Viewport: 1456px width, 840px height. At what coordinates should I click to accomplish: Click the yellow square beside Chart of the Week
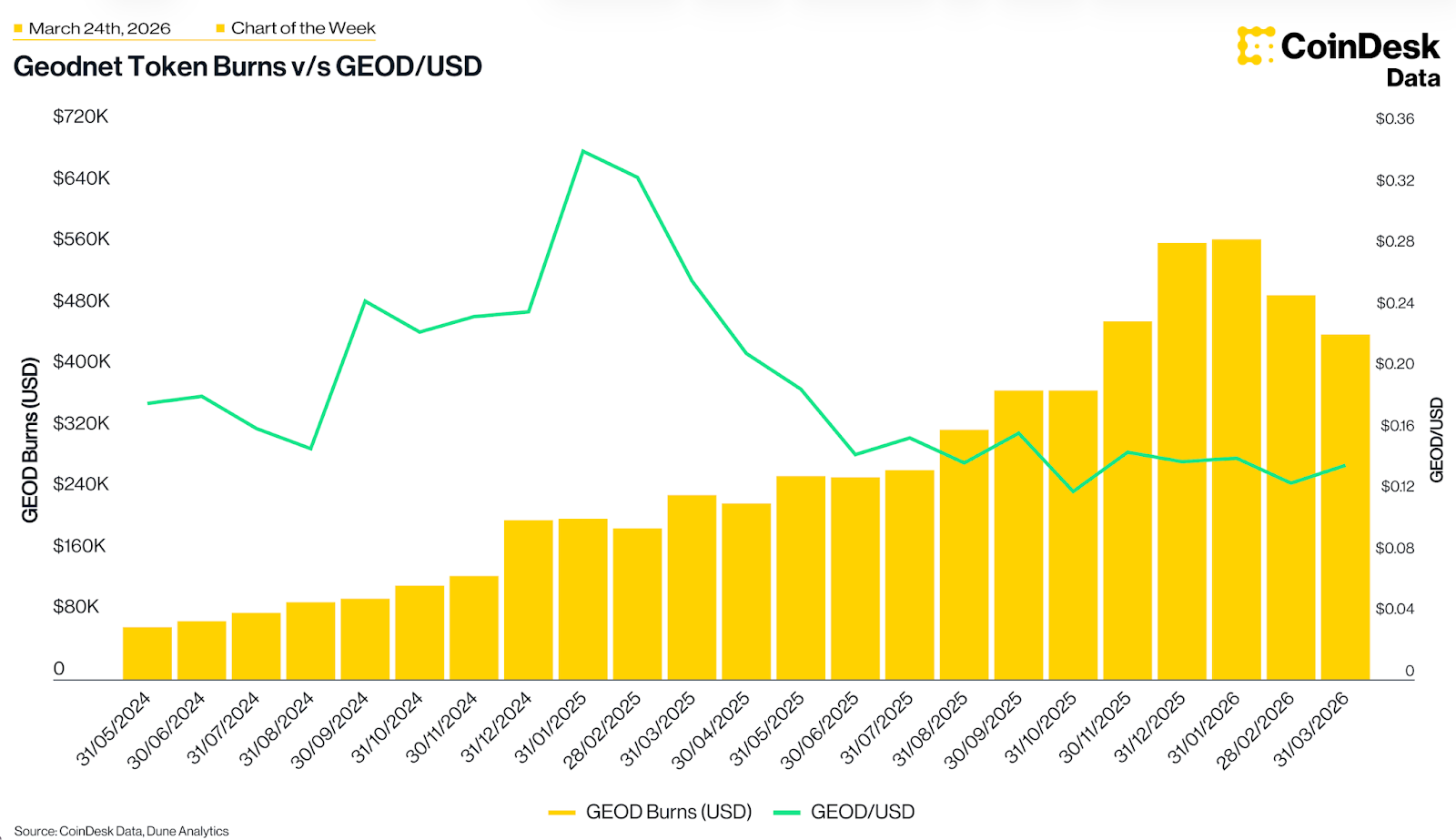coord(220,29)
